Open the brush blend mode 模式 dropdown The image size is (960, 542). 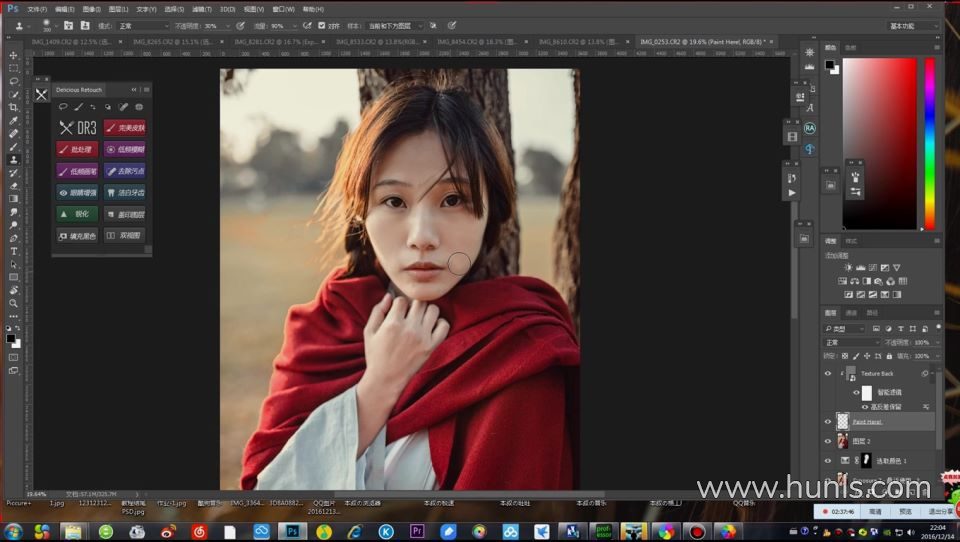[x=142, y=25]
